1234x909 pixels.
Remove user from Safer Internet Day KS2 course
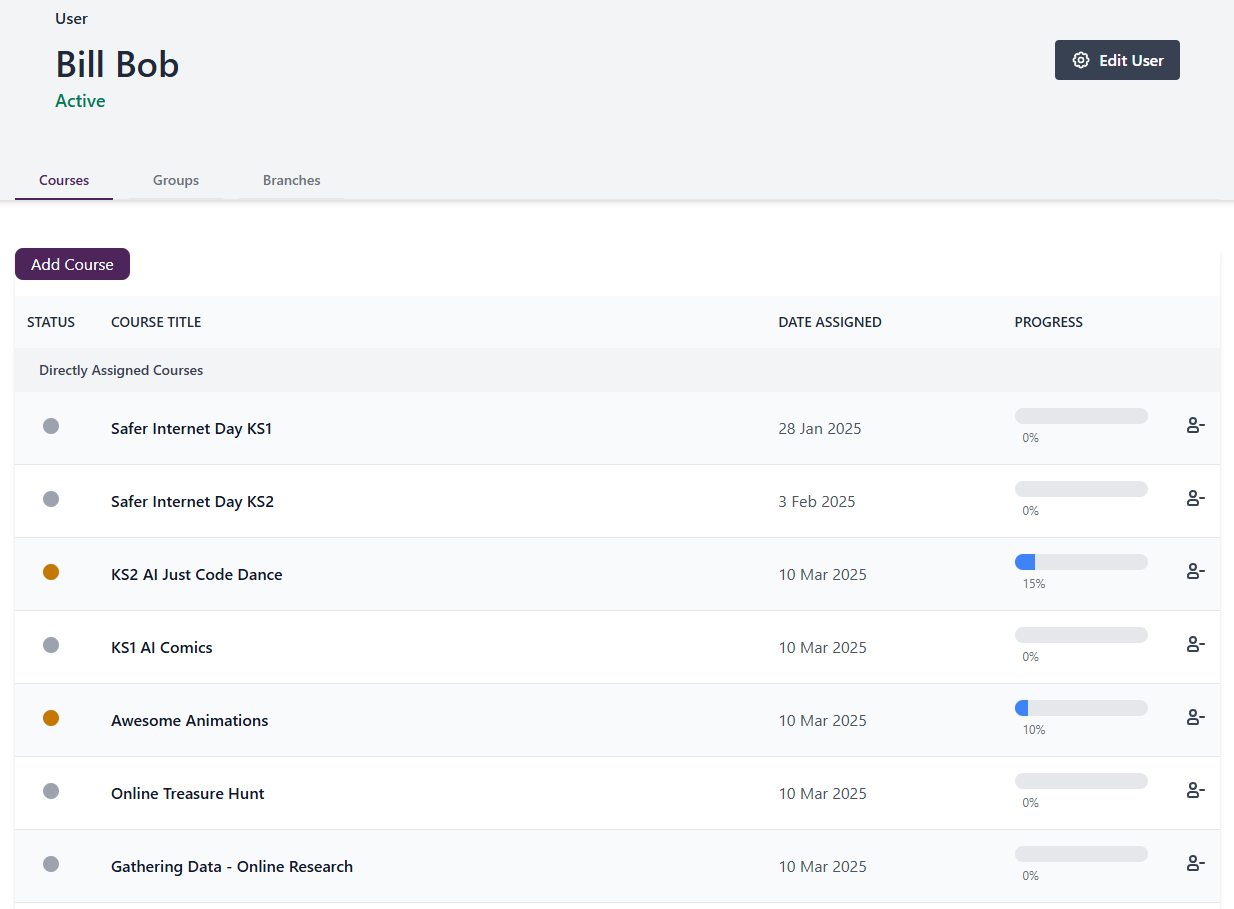(1195, 499)
